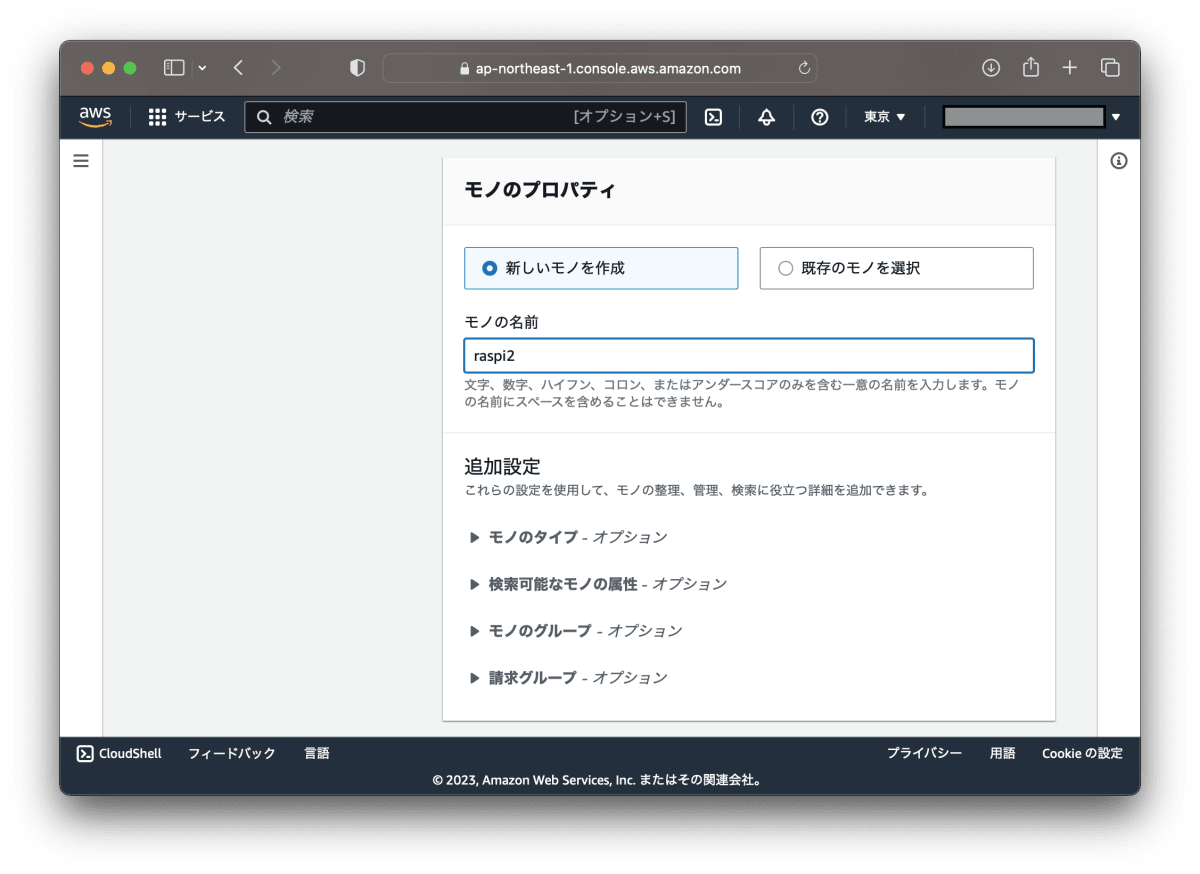
Task: Select 新しいモノを作成 radio option
Action: point(601,268)
